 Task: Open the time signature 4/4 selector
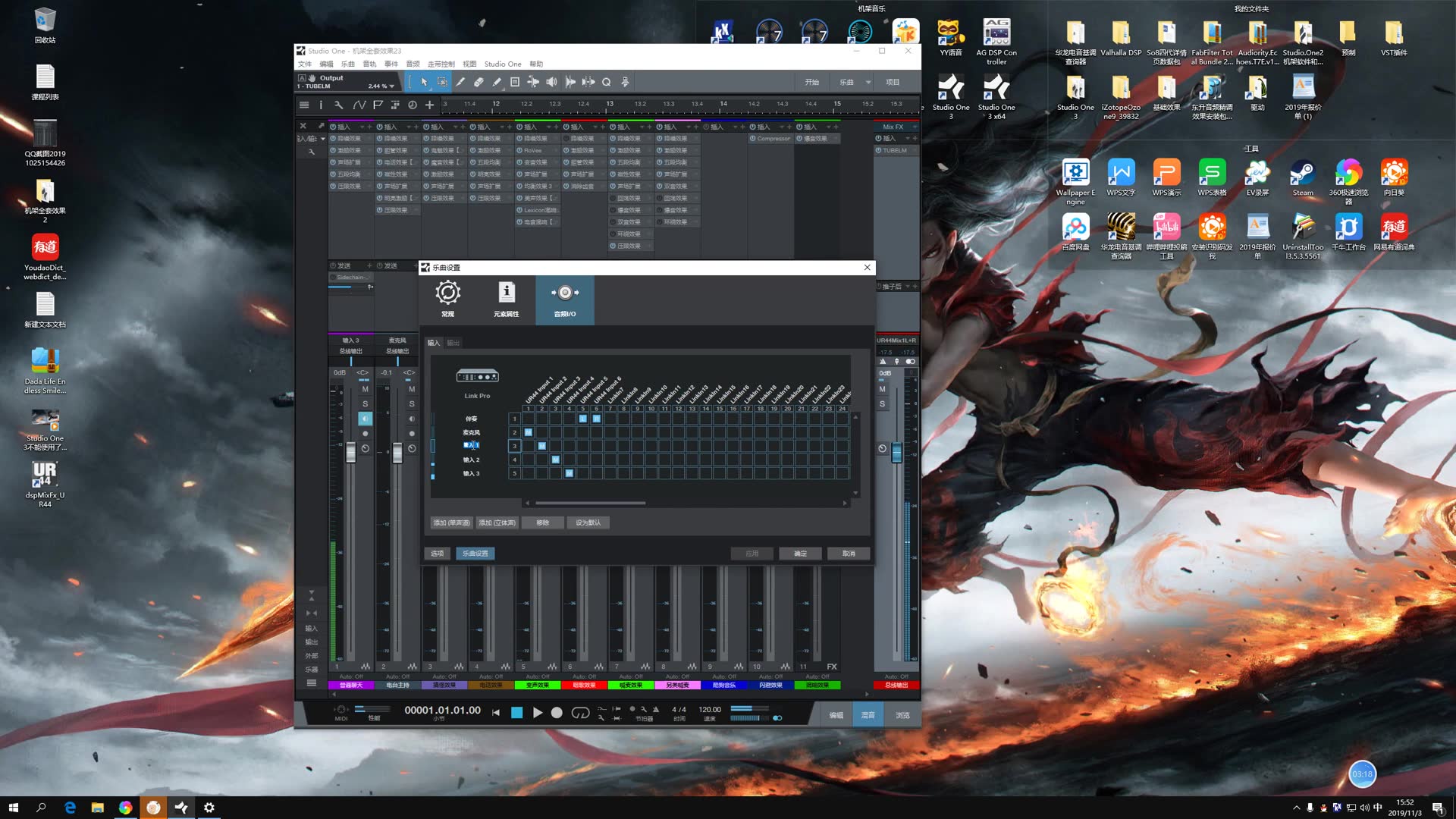click(677, 709)
